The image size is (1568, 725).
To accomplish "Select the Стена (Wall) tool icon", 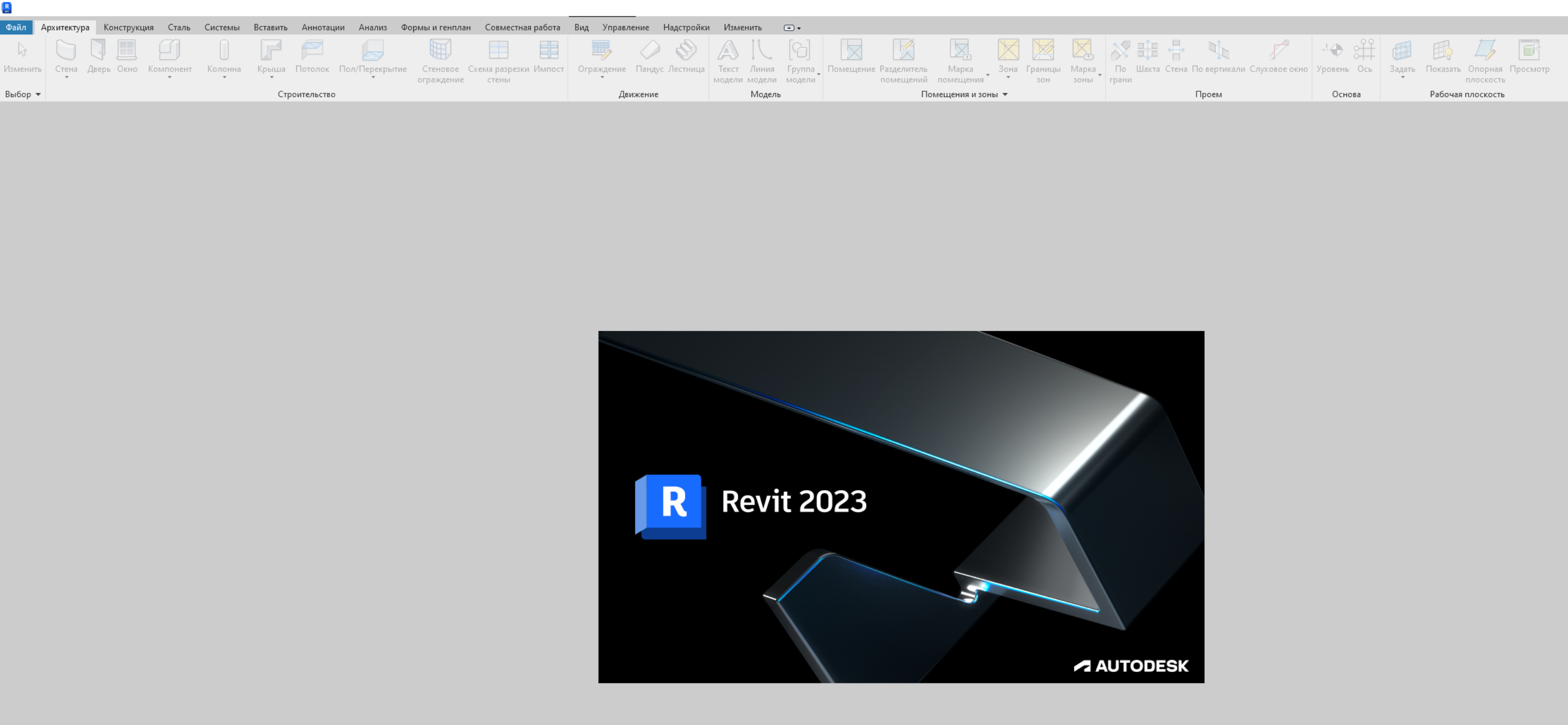I will (66, 50).
